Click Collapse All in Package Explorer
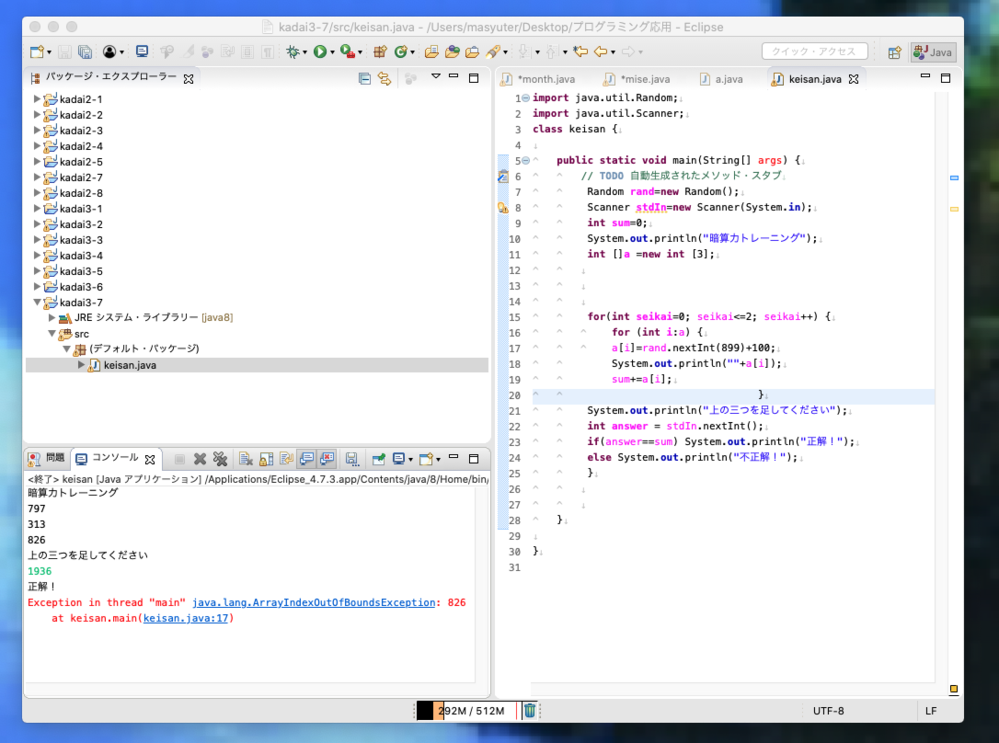The height and width of the screenshot is (743, 999). click(x=365, y=78)
